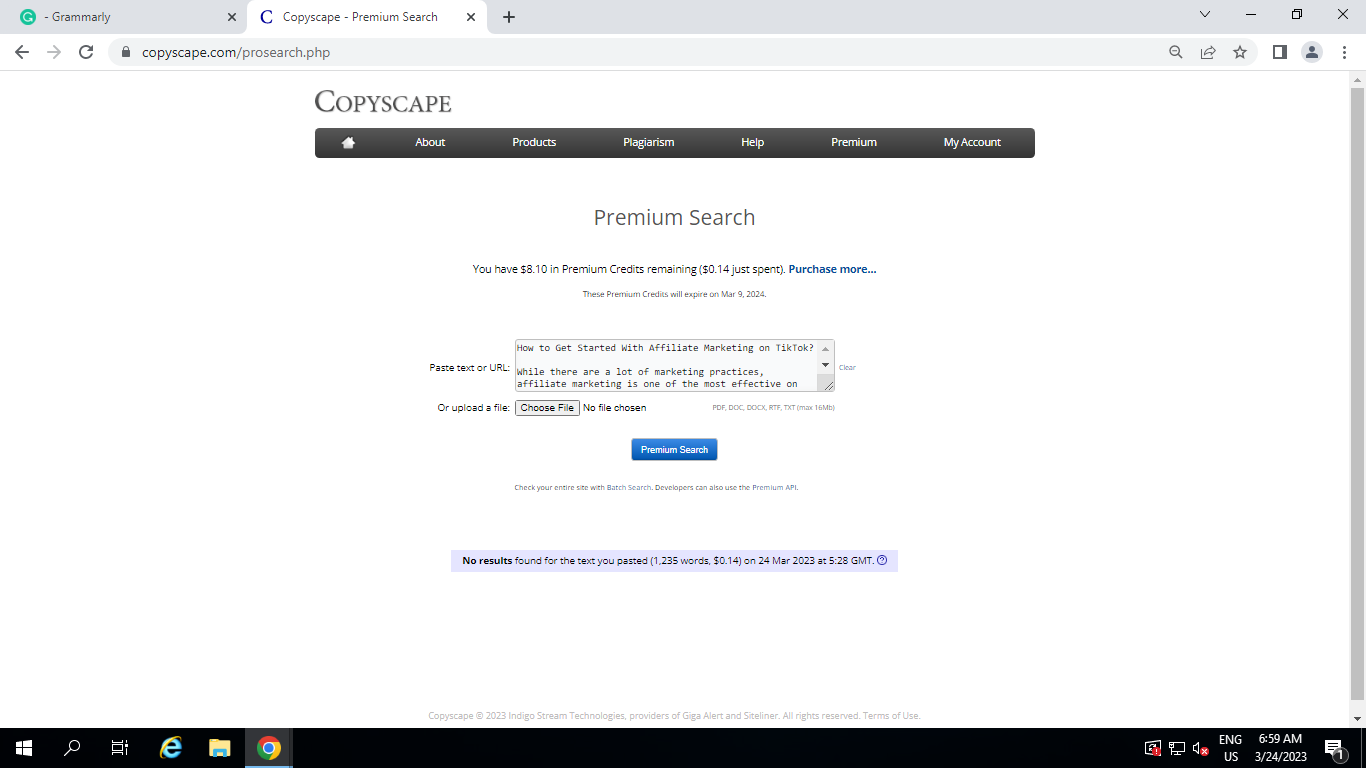Click the Terms of Use footer link
The height and width of the screenshot is (768, 1366).
(x=891, y=716)
